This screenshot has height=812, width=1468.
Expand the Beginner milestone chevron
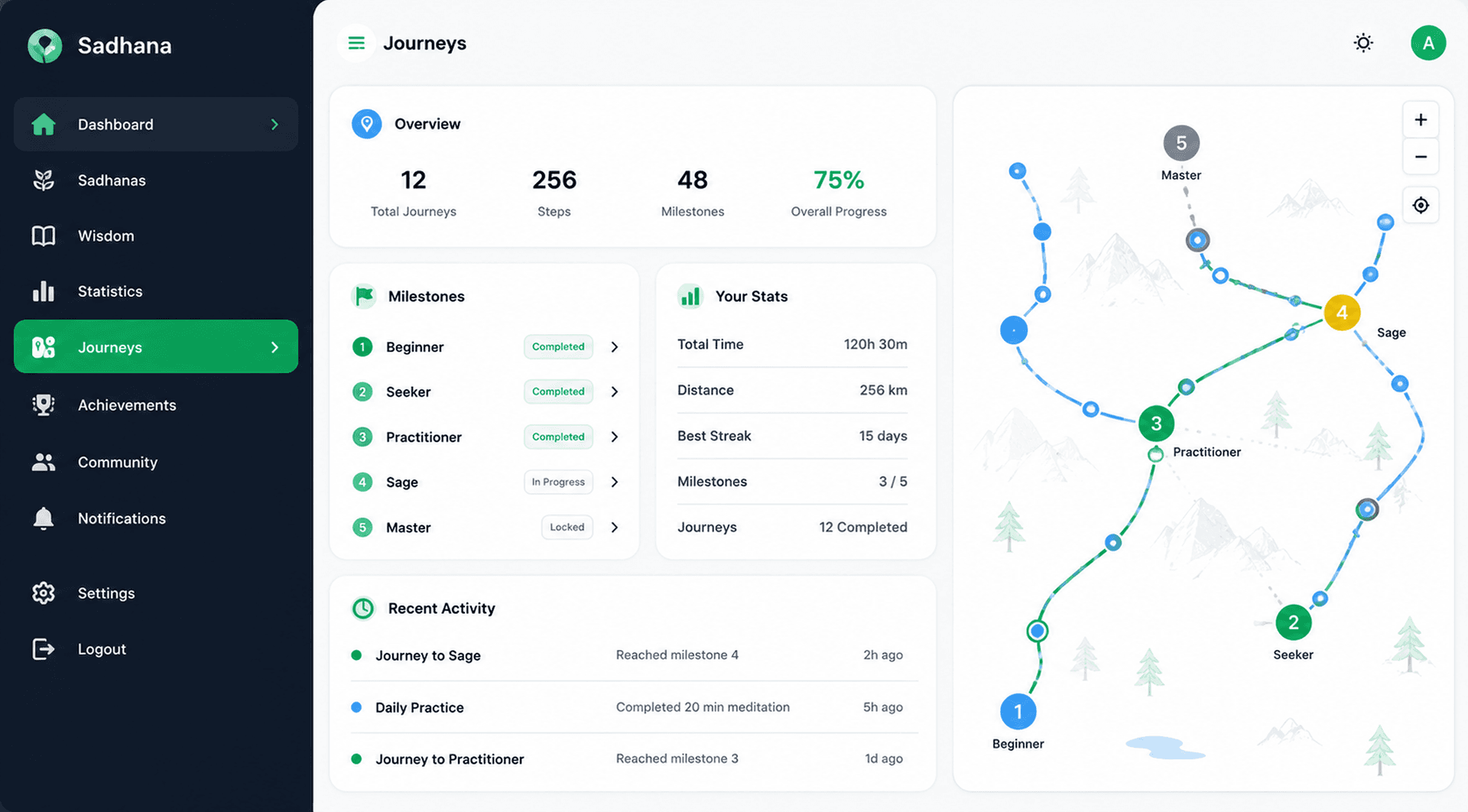point(615,347)
